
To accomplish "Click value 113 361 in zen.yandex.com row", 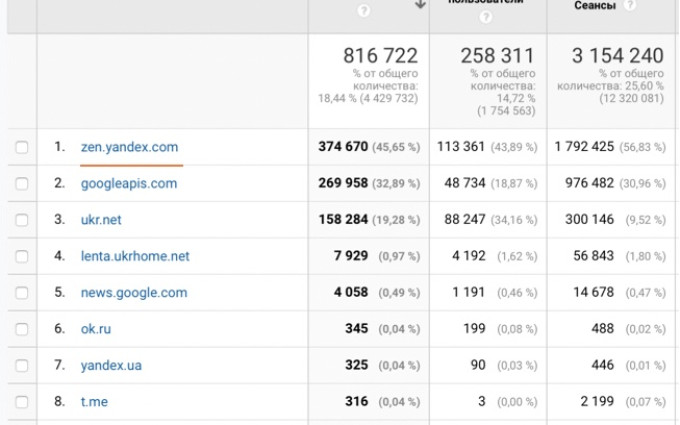I will 461,147.
